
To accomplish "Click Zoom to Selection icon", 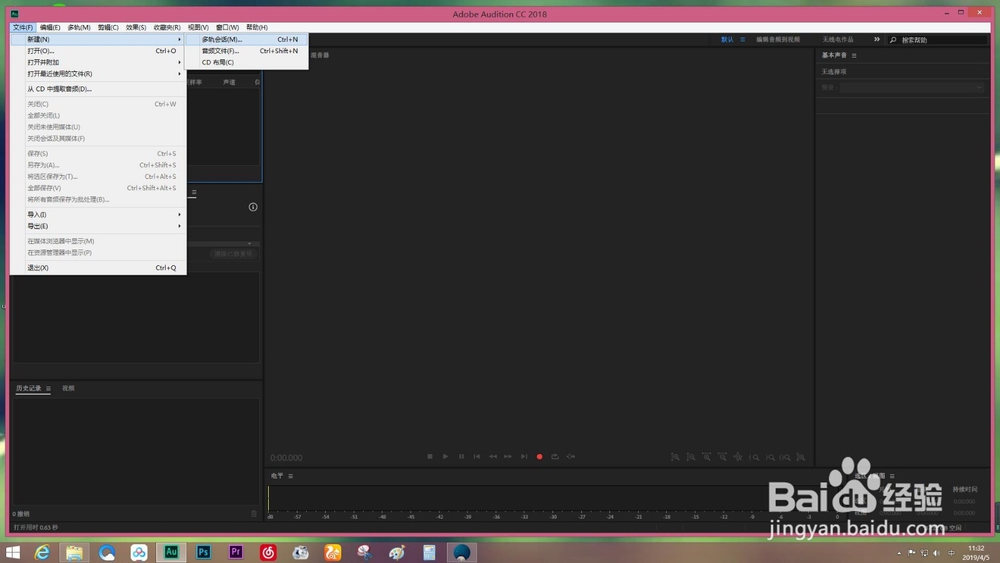I will pyautogui.click(x=785, y=457).
